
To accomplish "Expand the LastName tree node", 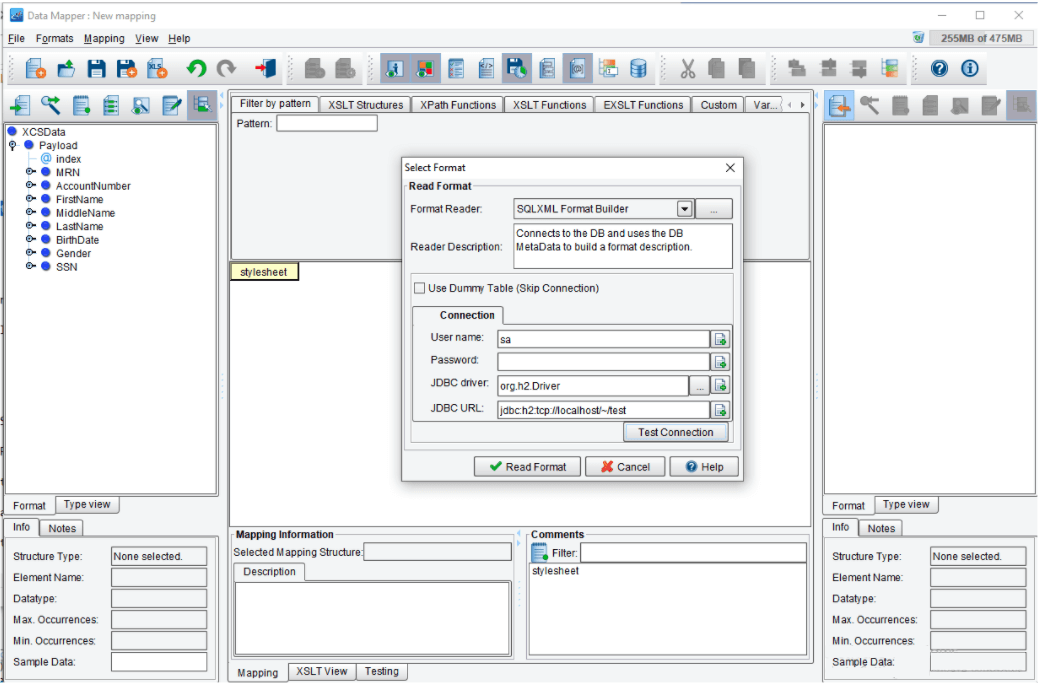I will point(31,226).
